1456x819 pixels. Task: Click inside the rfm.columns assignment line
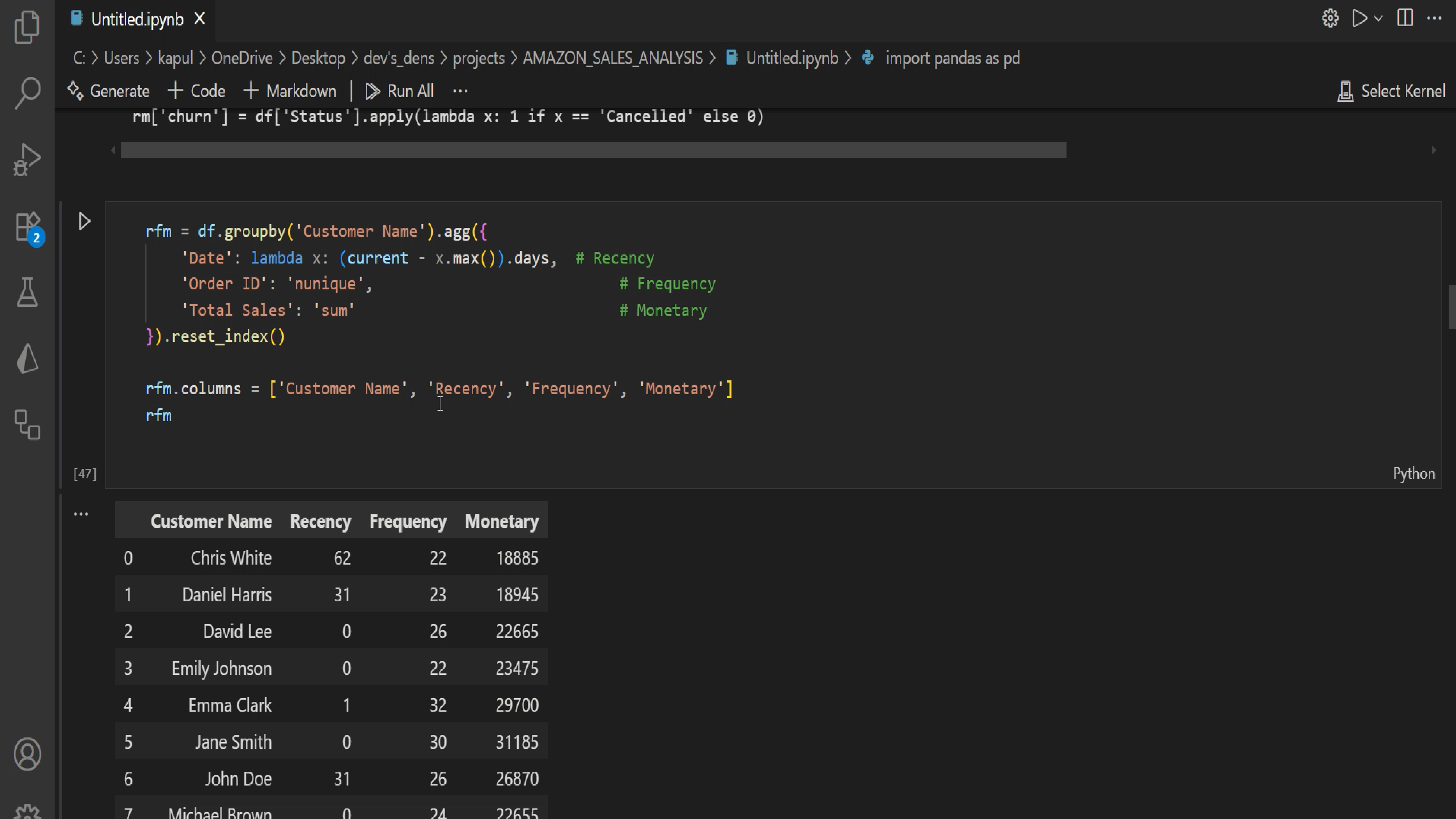pos(439,389)
